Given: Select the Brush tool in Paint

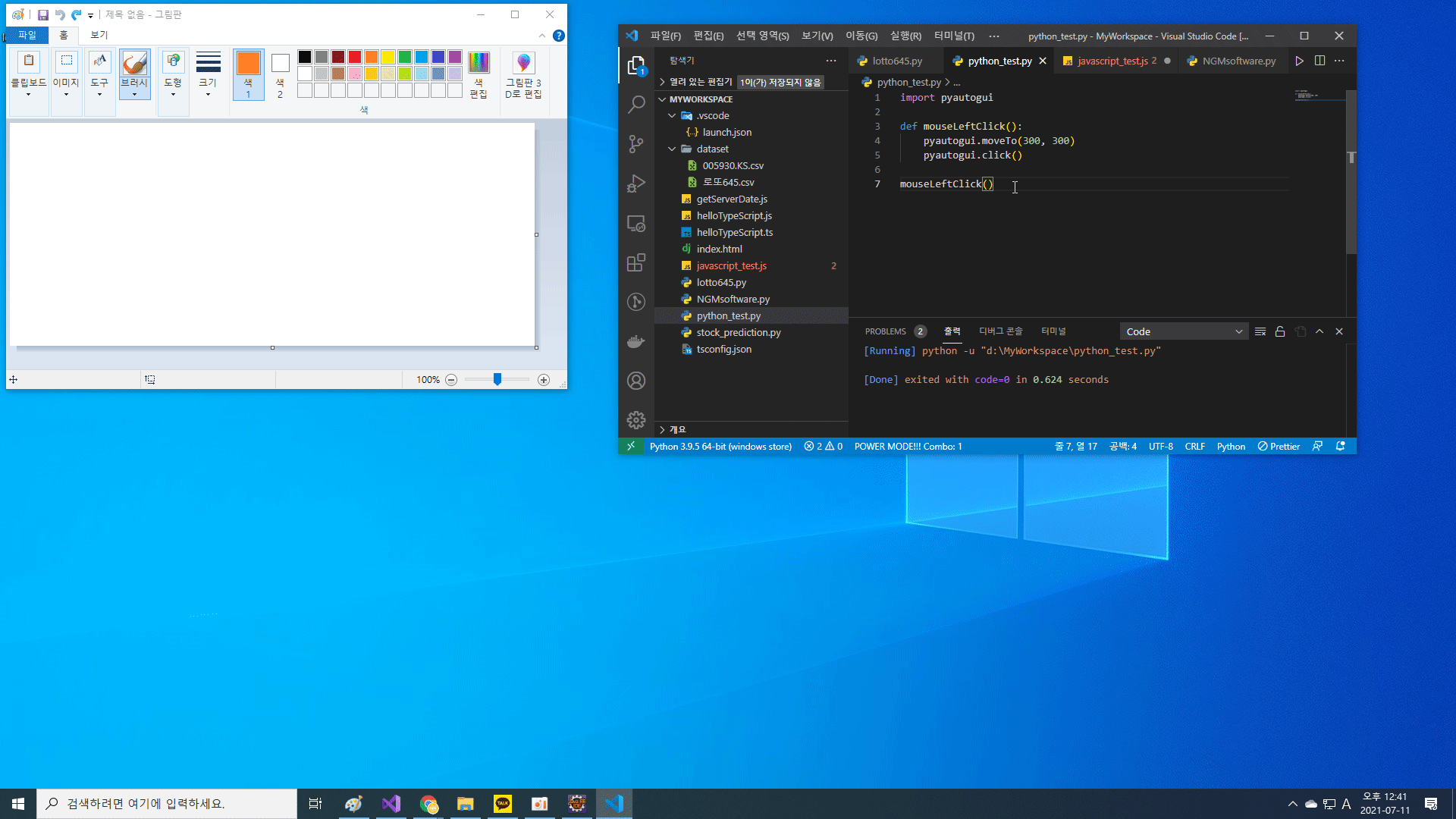Looking at the screenshot, I should click(134, 64).
